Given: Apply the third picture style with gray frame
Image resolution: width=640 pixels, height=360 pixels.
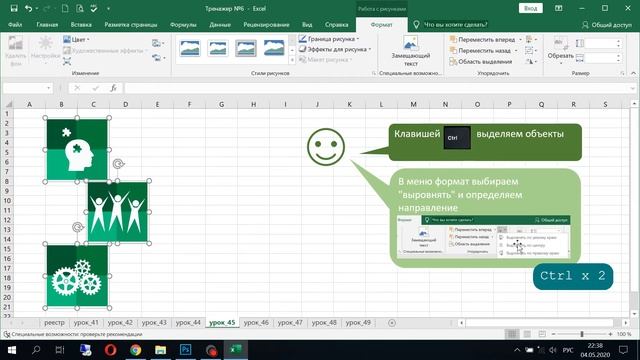Looking at the screenshot, I should pos(246,49).
